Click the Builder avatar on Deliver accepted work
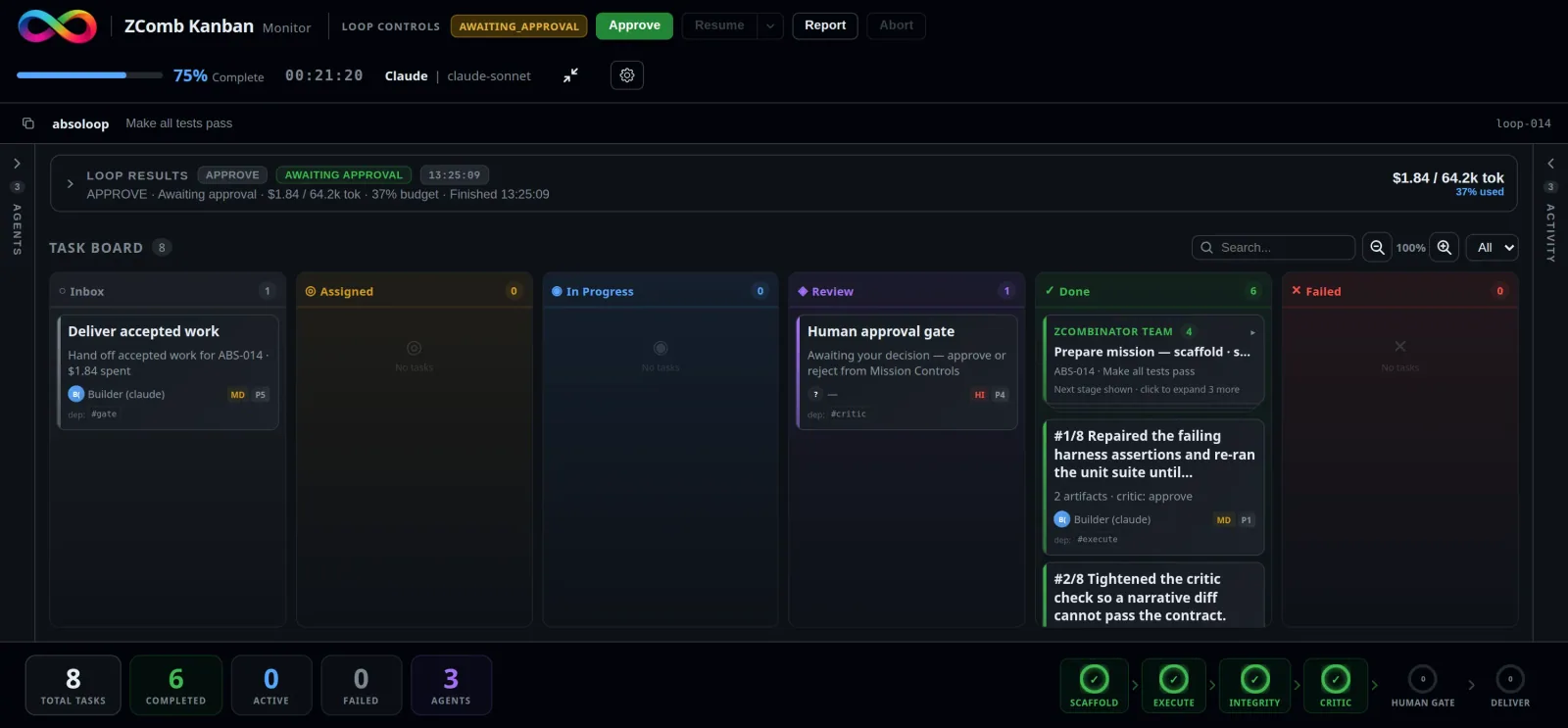This screenshot has height=728, width=1568. pyautogui.click(x=76, y=394)
